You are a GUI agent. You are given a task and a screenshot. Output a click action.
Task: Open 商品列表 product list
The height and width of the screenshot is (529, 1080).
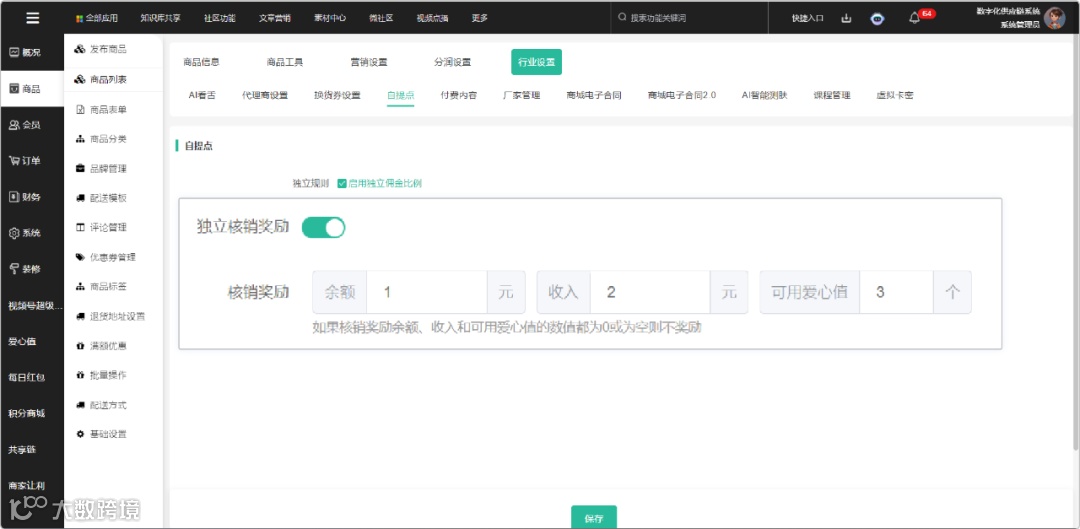click(101, 80)
